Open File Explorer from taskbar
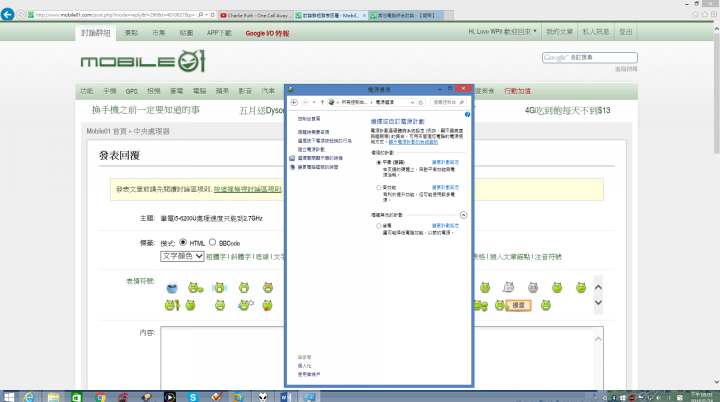Image resolution: width=720 pixels, height=402 pixels. point(53,397)
